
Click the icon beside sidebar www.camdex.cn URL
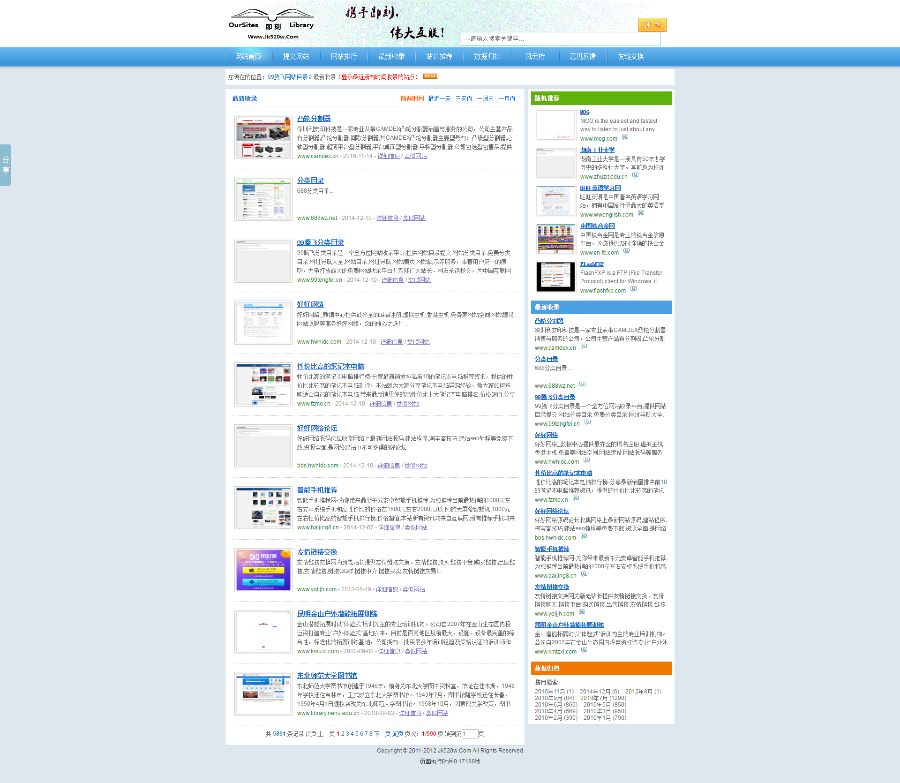coord(584,346)
